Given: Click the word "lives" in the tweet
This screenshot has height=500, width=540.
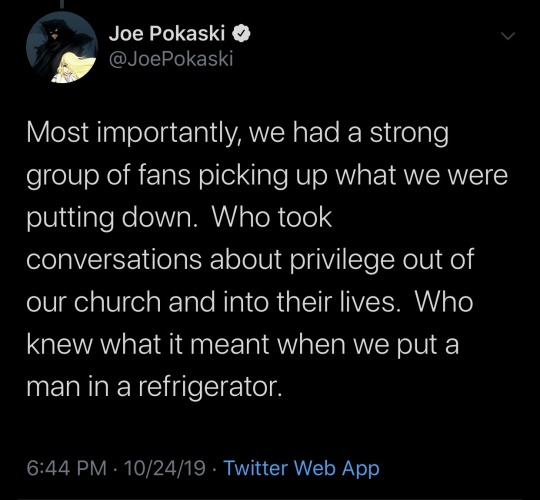Looking at the screenshot, I should pyautogui.click(x=371, y=302).
